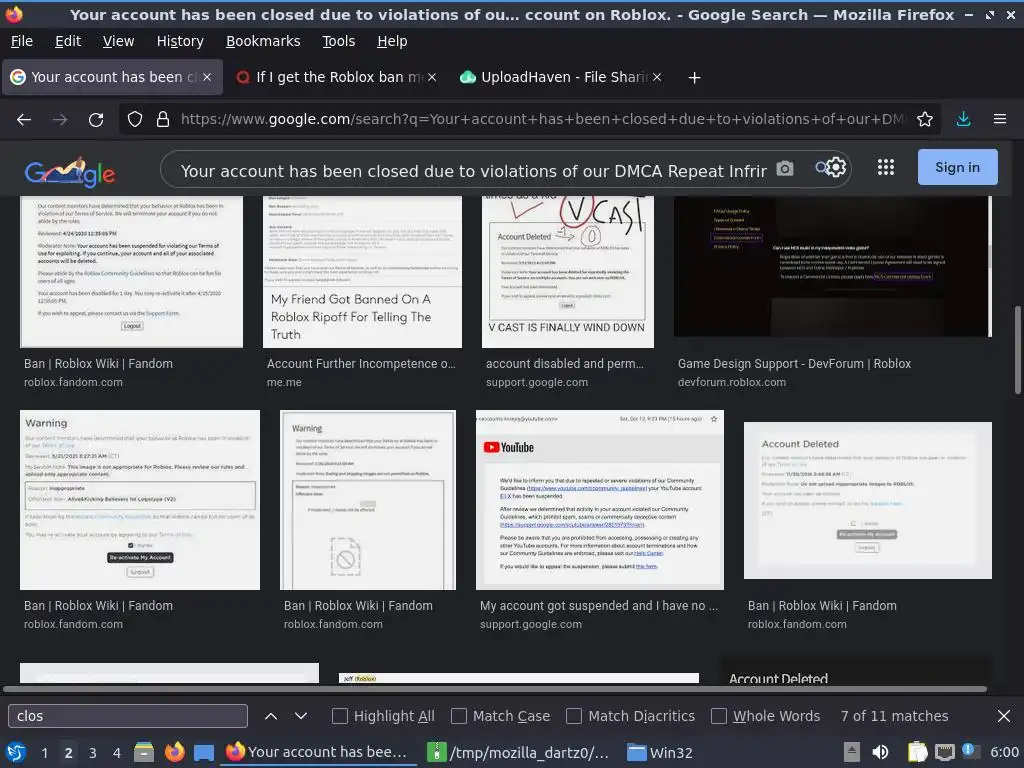Open Game Design Support DevForum result
The width and height of the screenshot is (1024, 768).
794,364
